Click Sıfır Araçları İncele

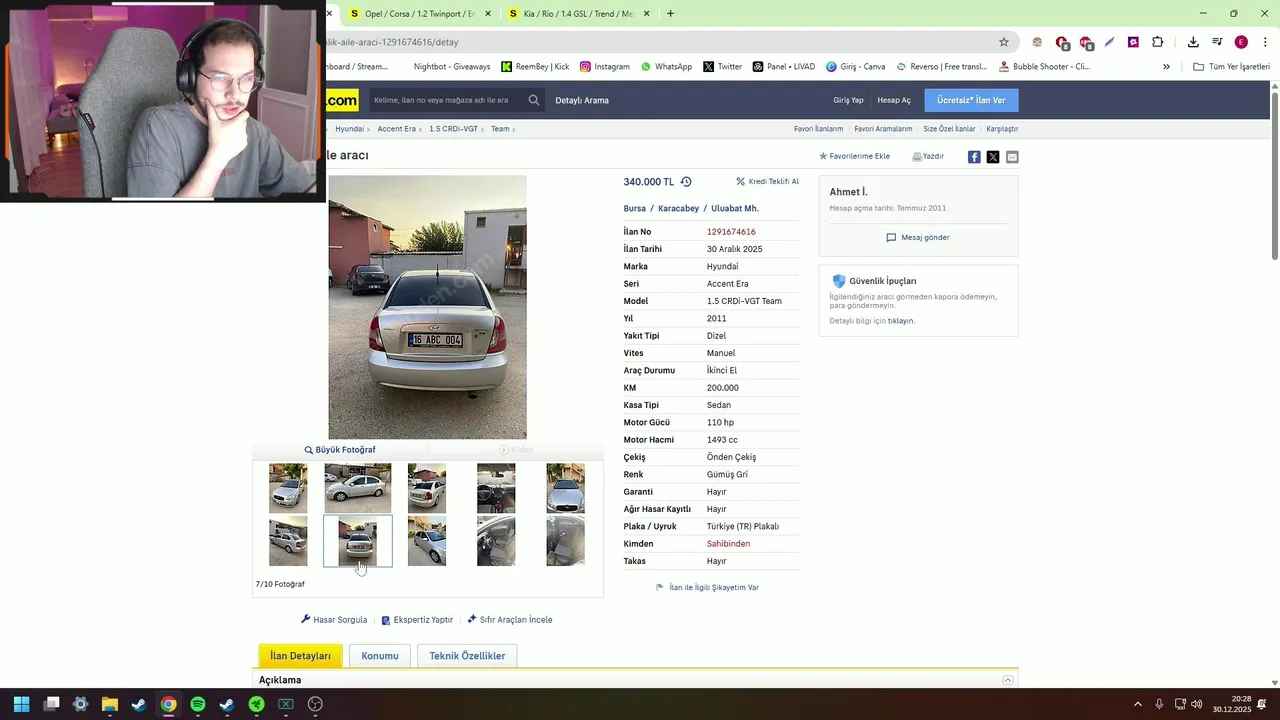[510, 620]
